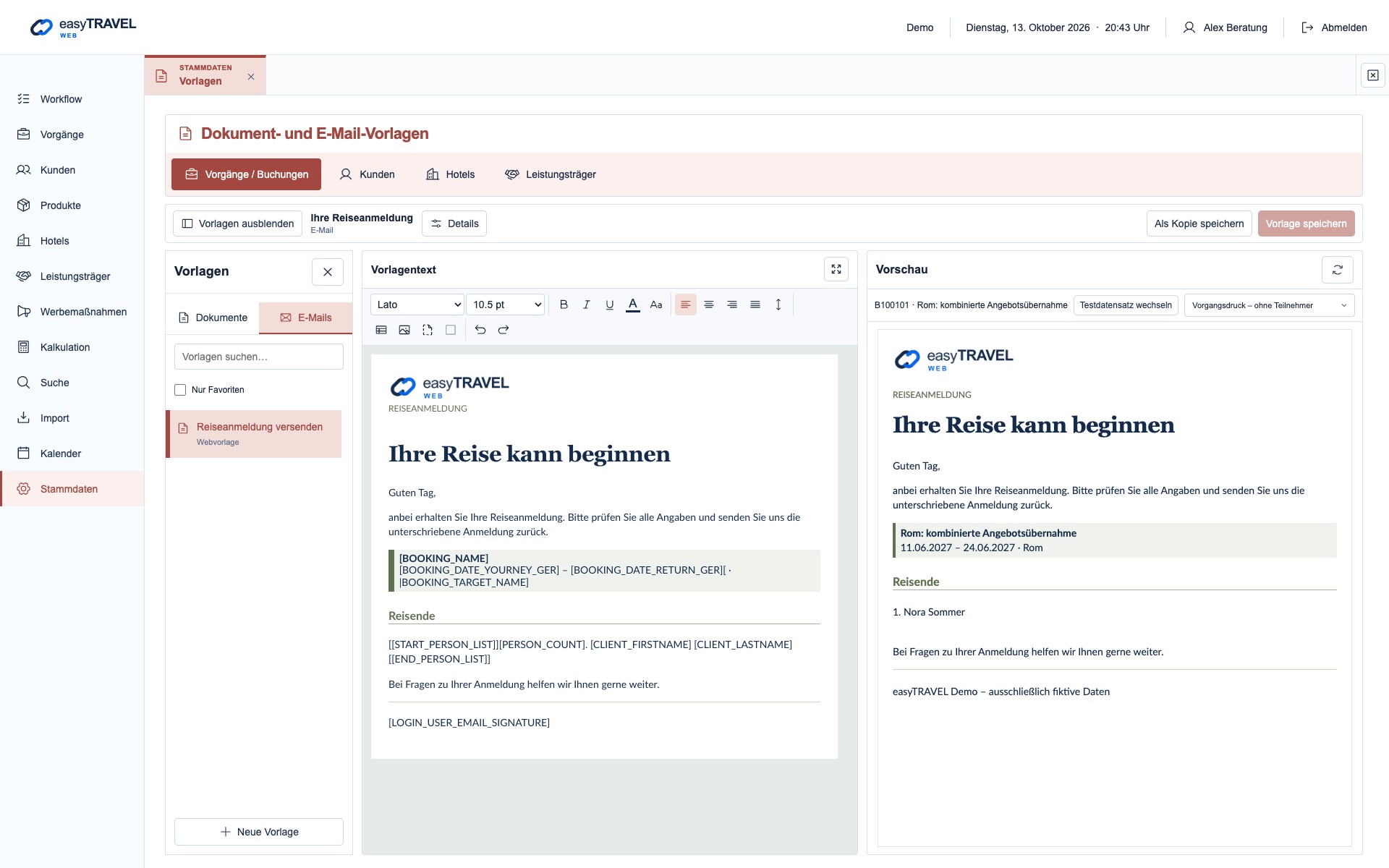Close the Vorlagen side panel

(328, 272)
